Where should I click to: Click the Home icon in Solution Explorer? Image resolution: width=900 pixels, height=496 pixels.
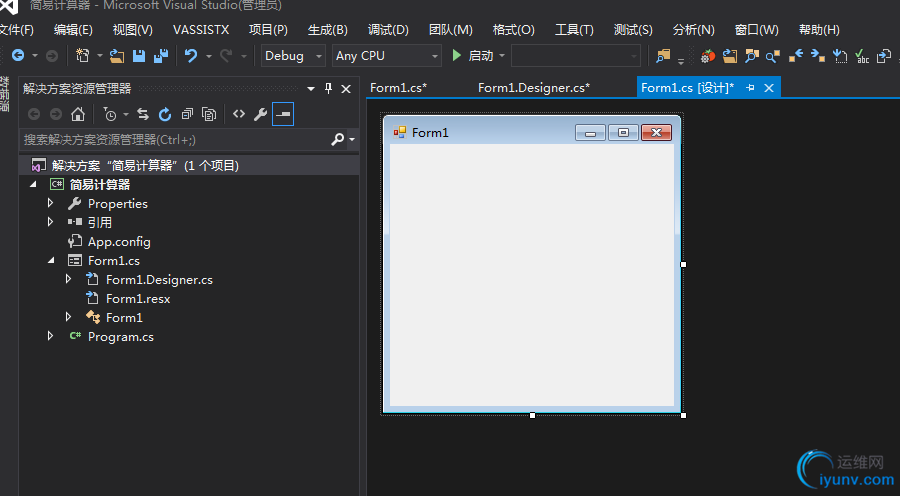tap(78, 114)
